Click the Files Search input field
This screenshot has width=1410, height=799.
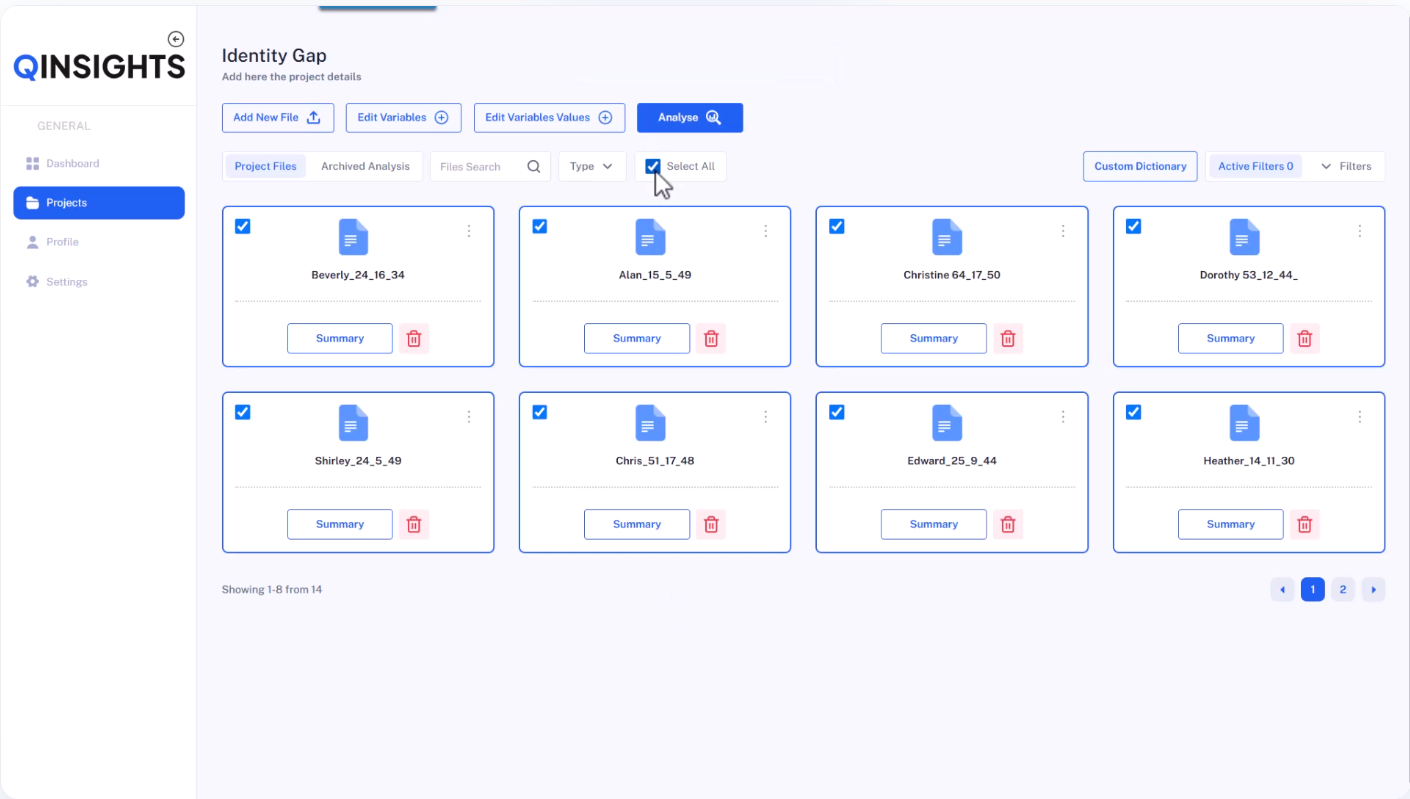coord(480,166)
